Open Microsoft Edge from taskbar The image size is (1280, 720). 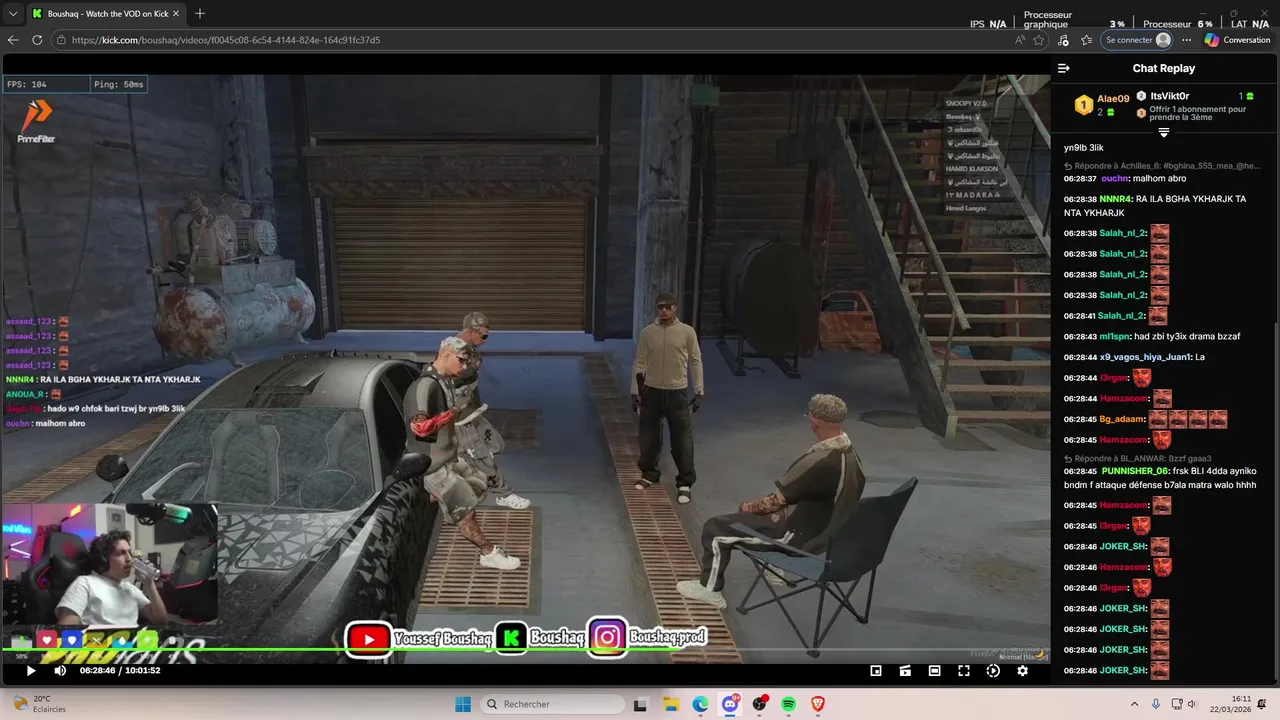coord(700,704)
